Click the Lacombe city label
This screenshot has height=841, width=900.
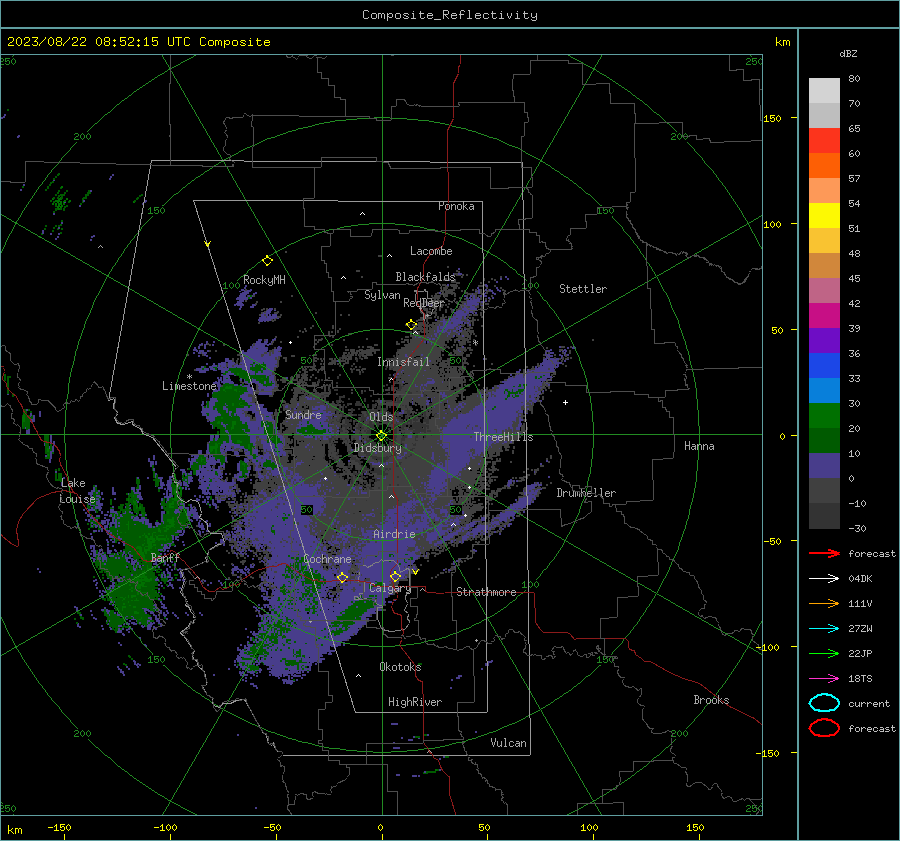coord(431,251)
